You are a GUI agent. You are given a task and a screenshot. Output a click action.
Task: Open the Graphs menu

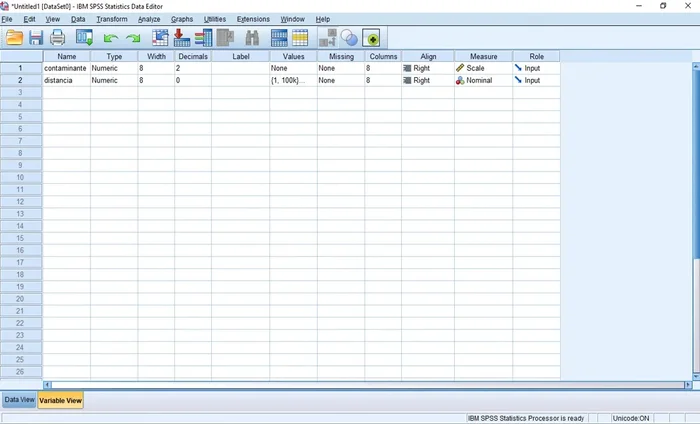[182, 19]
